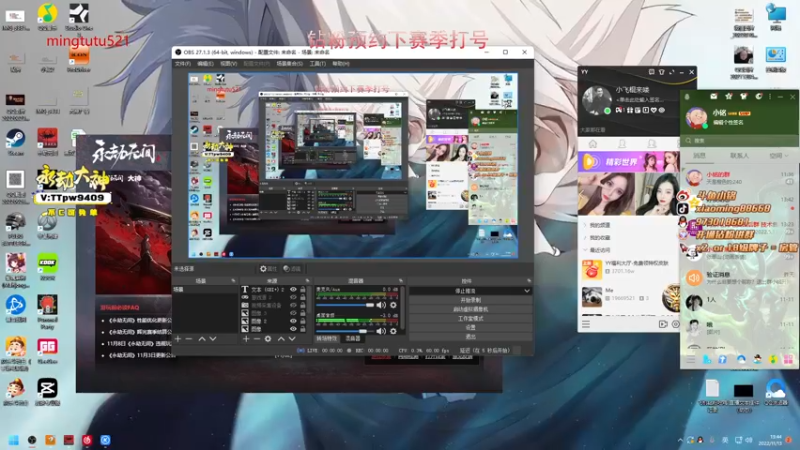Click the YY video camera icon at bottom
Viewport: 800px width, 450px height.
click(663, 324)
